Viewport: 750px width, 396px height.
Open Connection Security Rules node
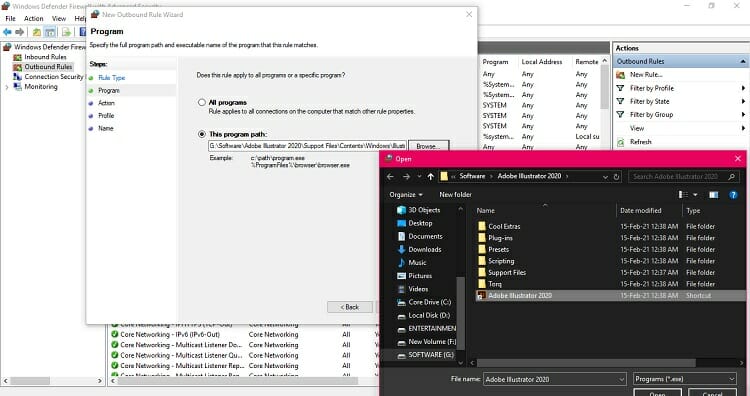coord(54,77)
